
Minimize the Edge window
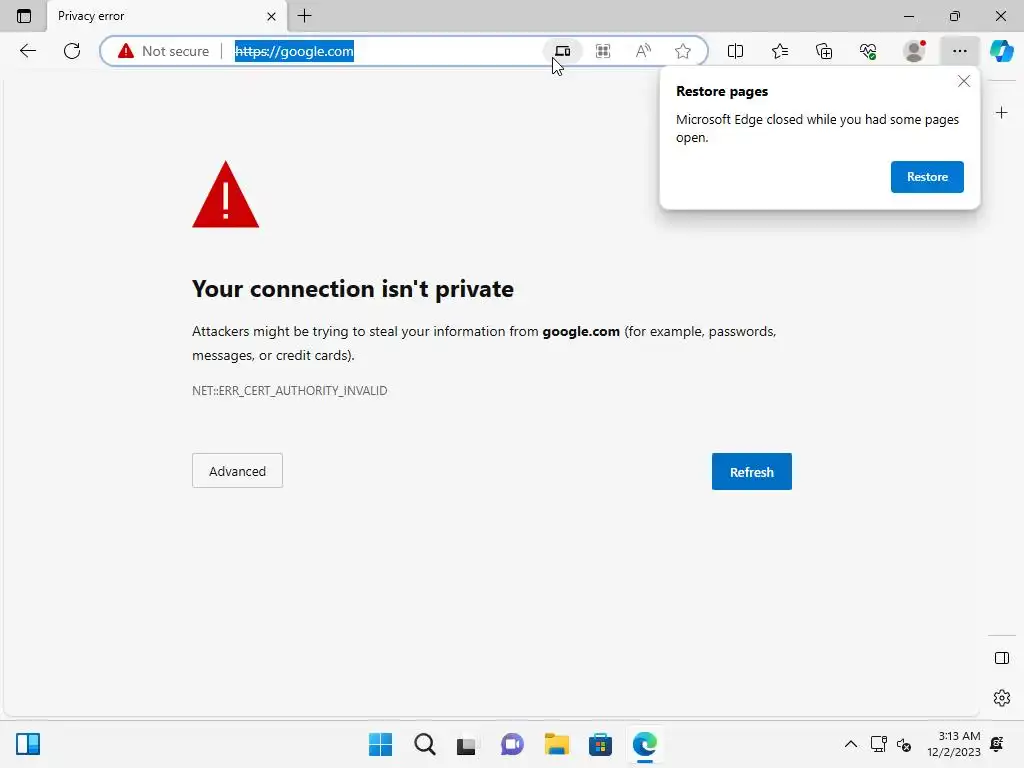coord(908,16)
